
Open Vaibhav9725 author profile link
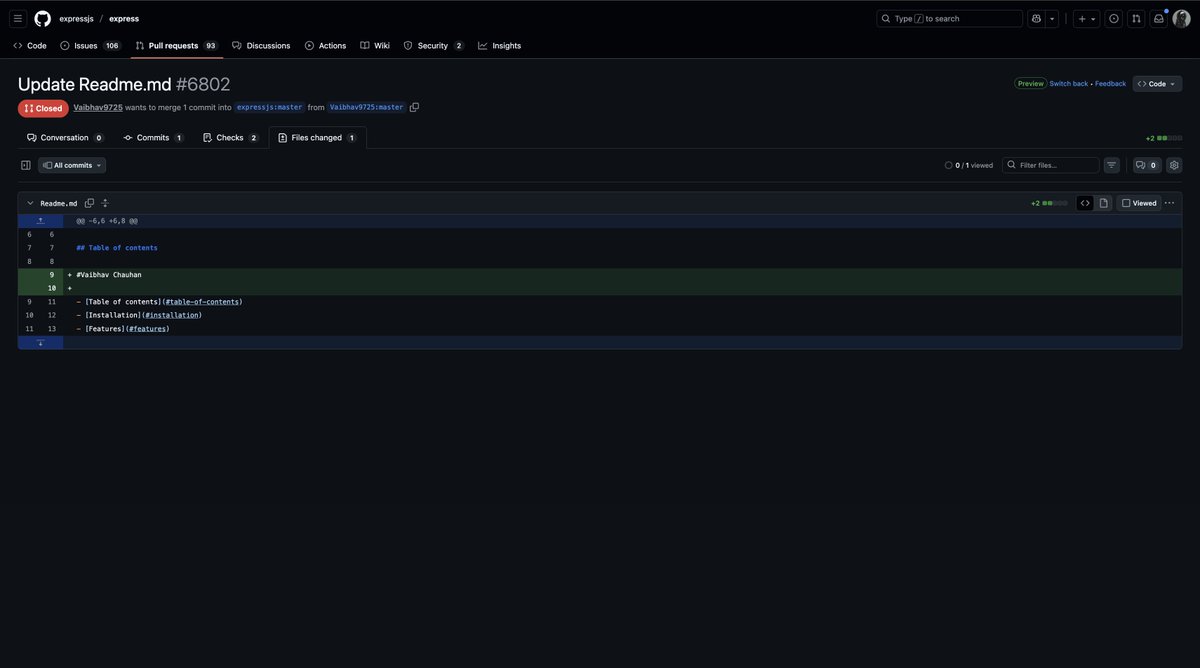98,107
